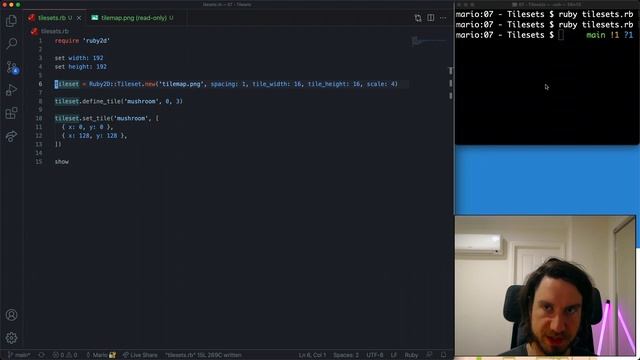Open the editor more actions ellipsis
The image size is (640, 360).
[x=443, y=18]
